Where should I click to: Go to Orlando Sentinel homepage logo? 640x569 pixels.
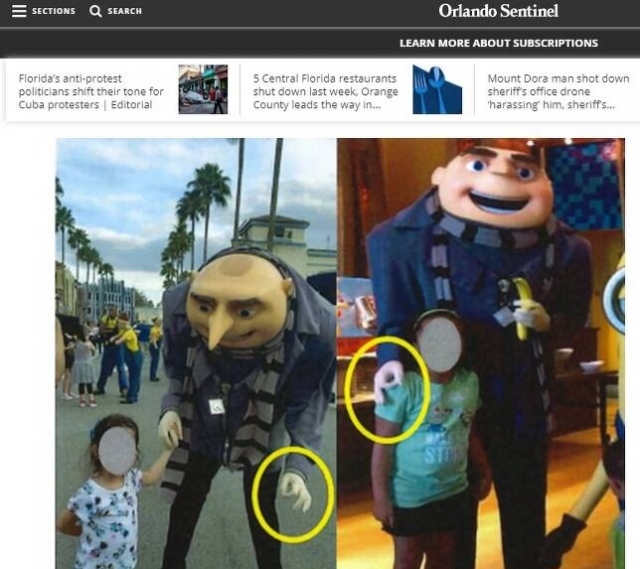[x=498, y=11]
